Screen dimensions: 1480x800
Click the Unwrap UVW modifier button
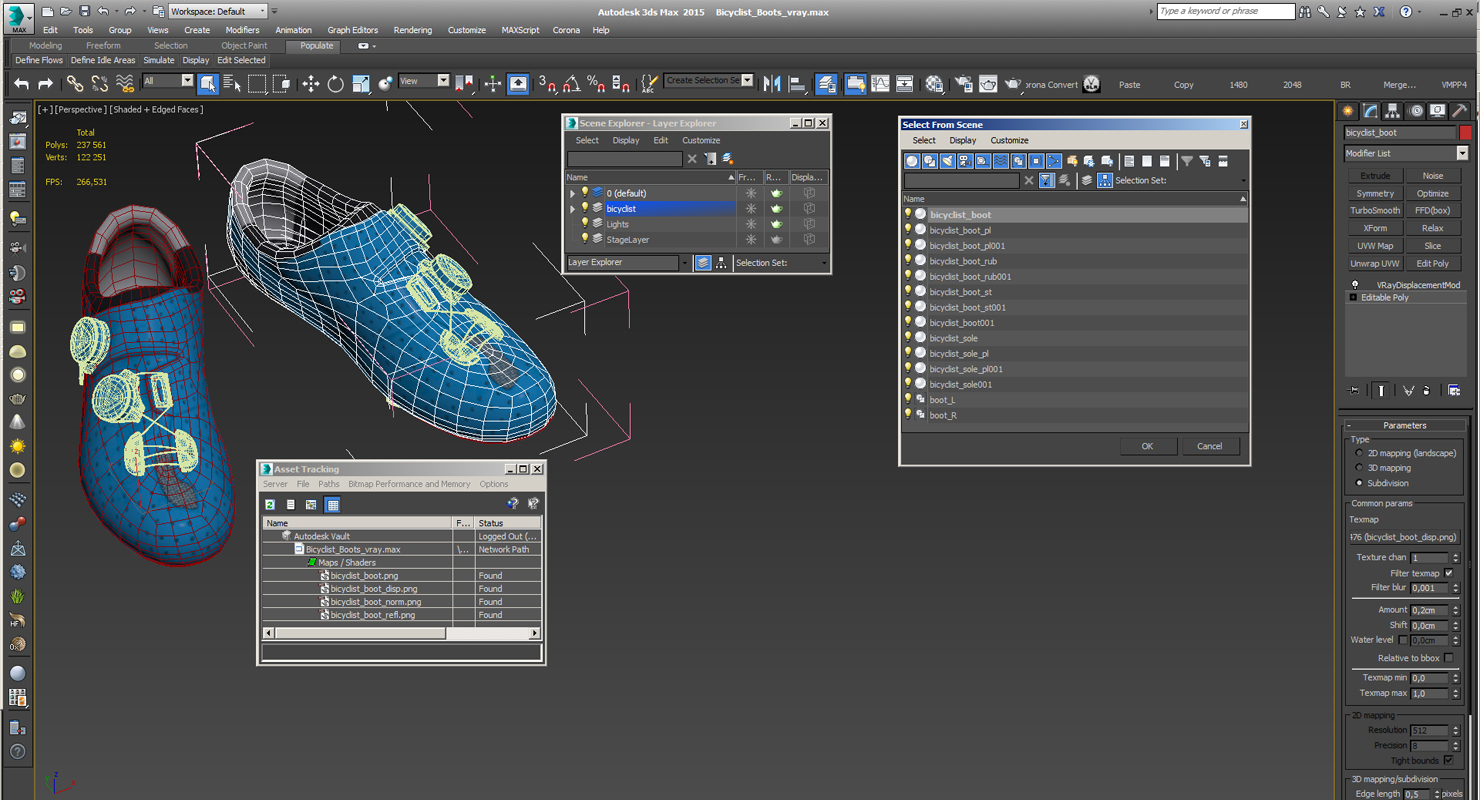point(1375,264)
